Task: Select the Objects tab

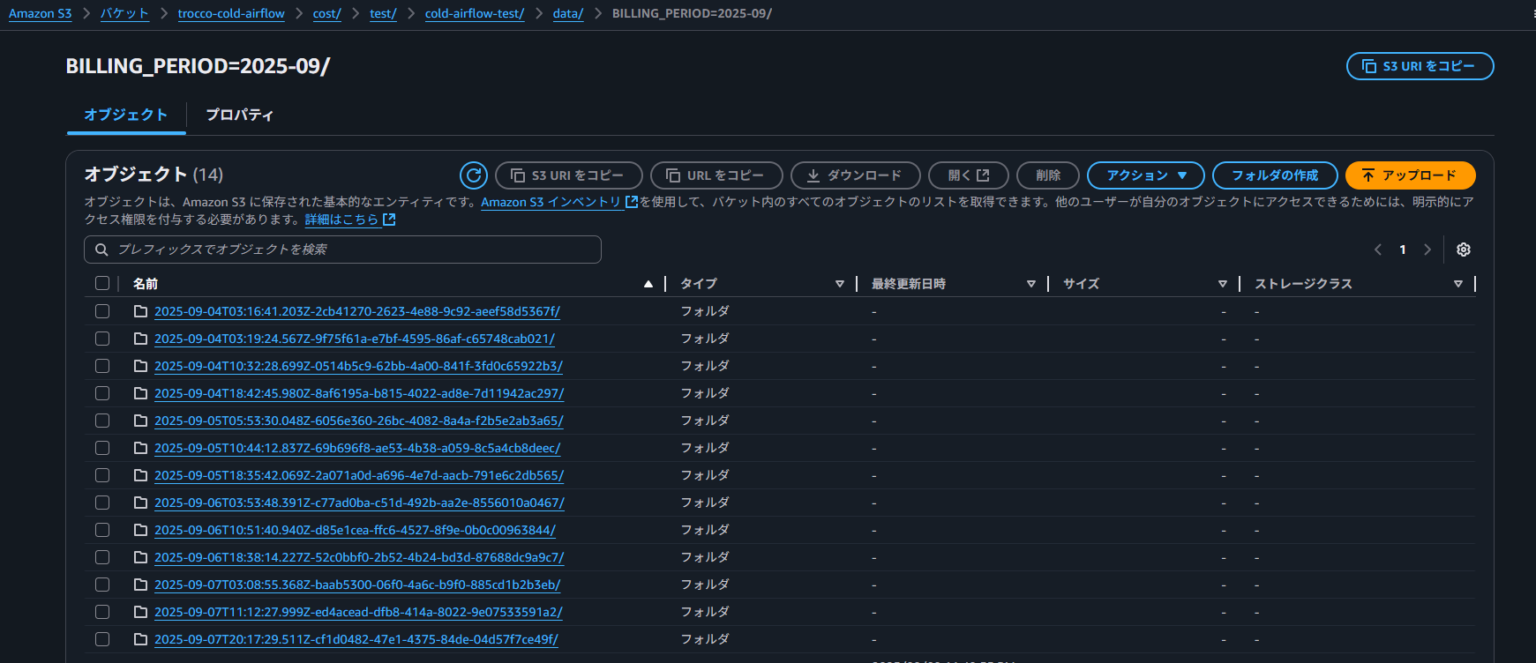Action: 126,115
